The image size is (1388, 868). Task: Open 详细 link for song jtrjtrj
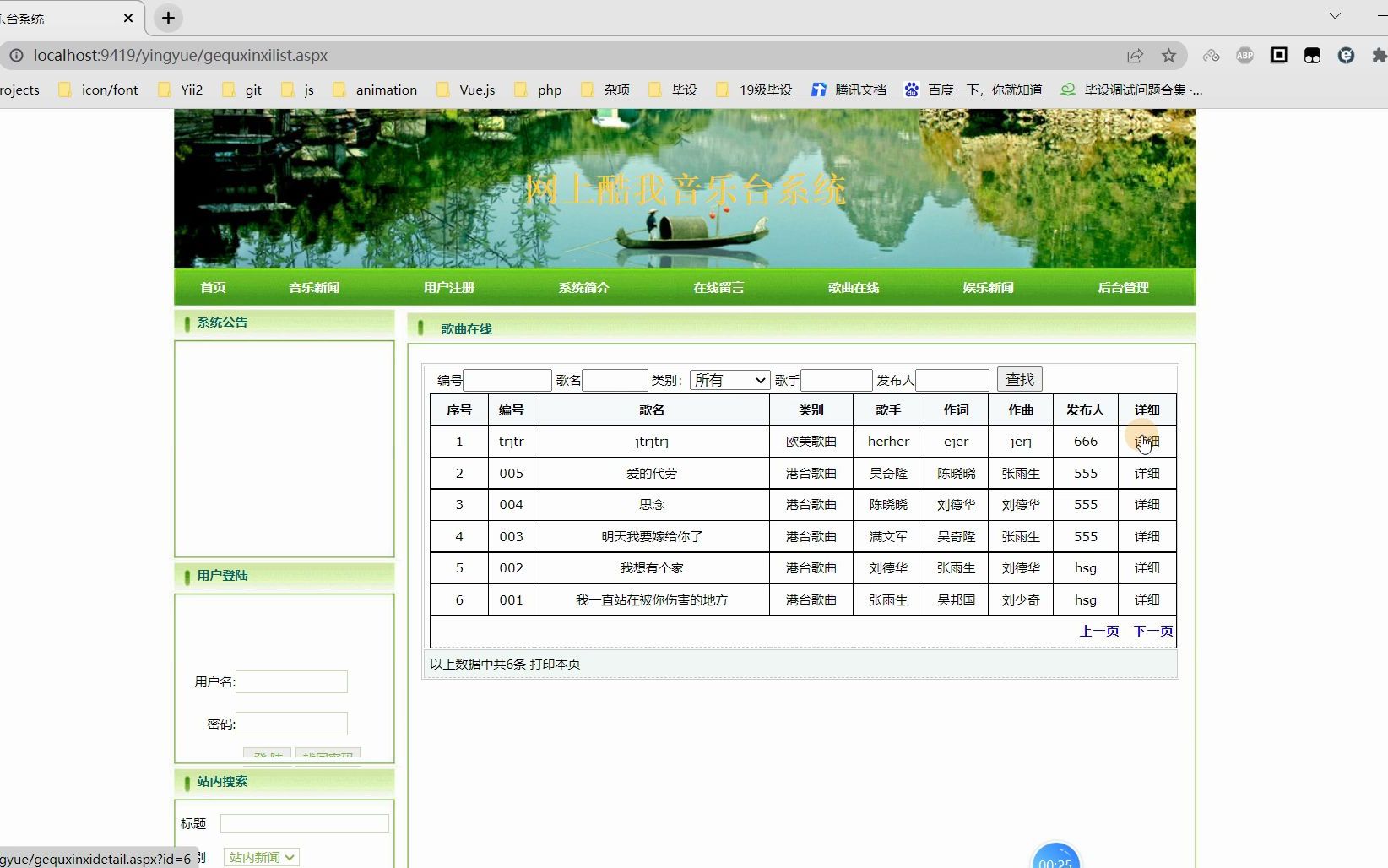click(x=1147, y=442)
